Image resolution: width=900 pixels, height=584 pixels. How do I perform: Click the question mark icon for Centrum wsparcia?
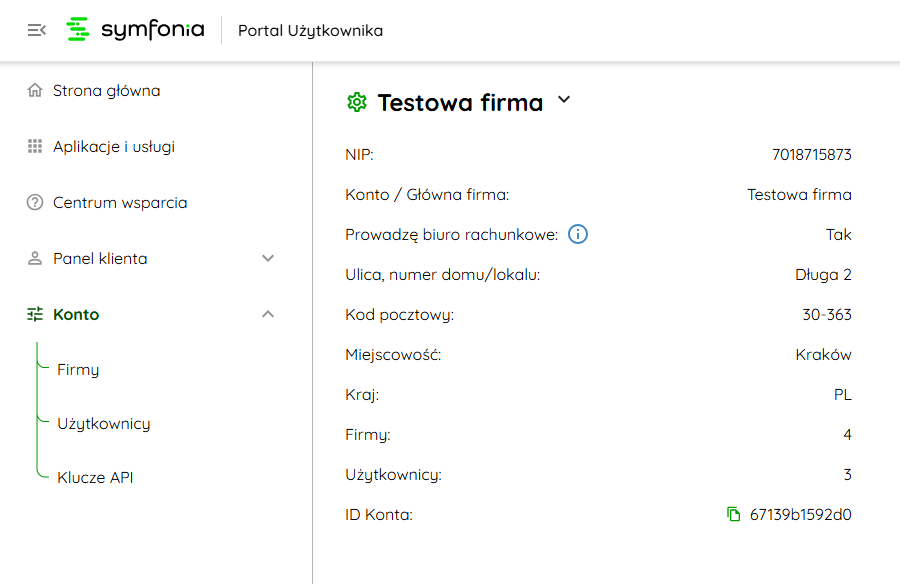click(35, 203)
